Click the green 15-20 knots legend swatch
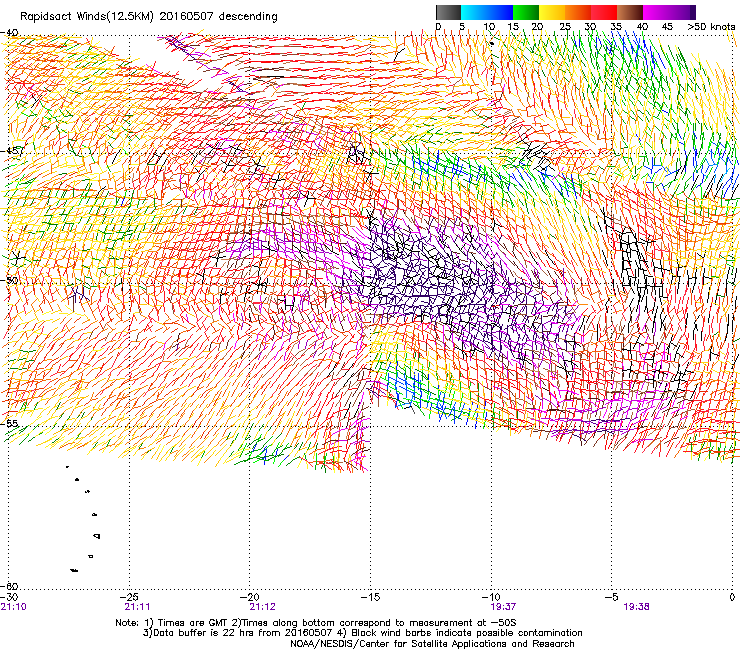The image size is (740, 650). click(526, 12)
